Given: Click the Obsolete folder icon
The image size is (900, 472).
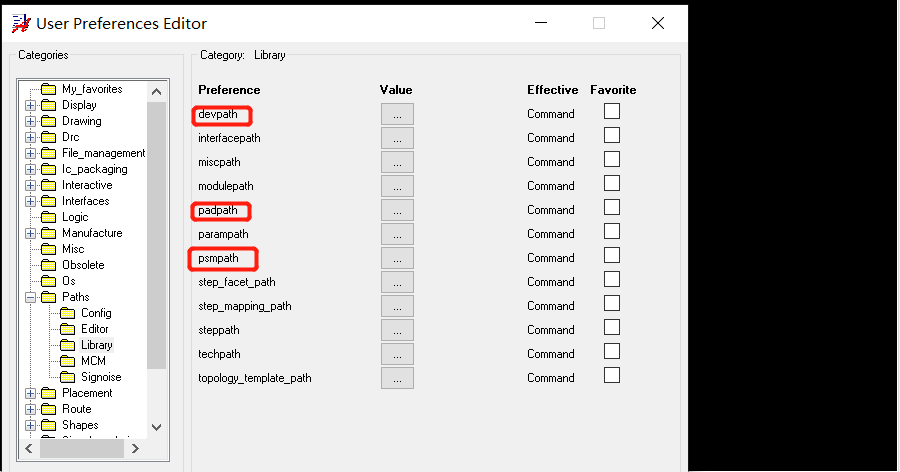Looking at the screenshot, I should 48,265.
